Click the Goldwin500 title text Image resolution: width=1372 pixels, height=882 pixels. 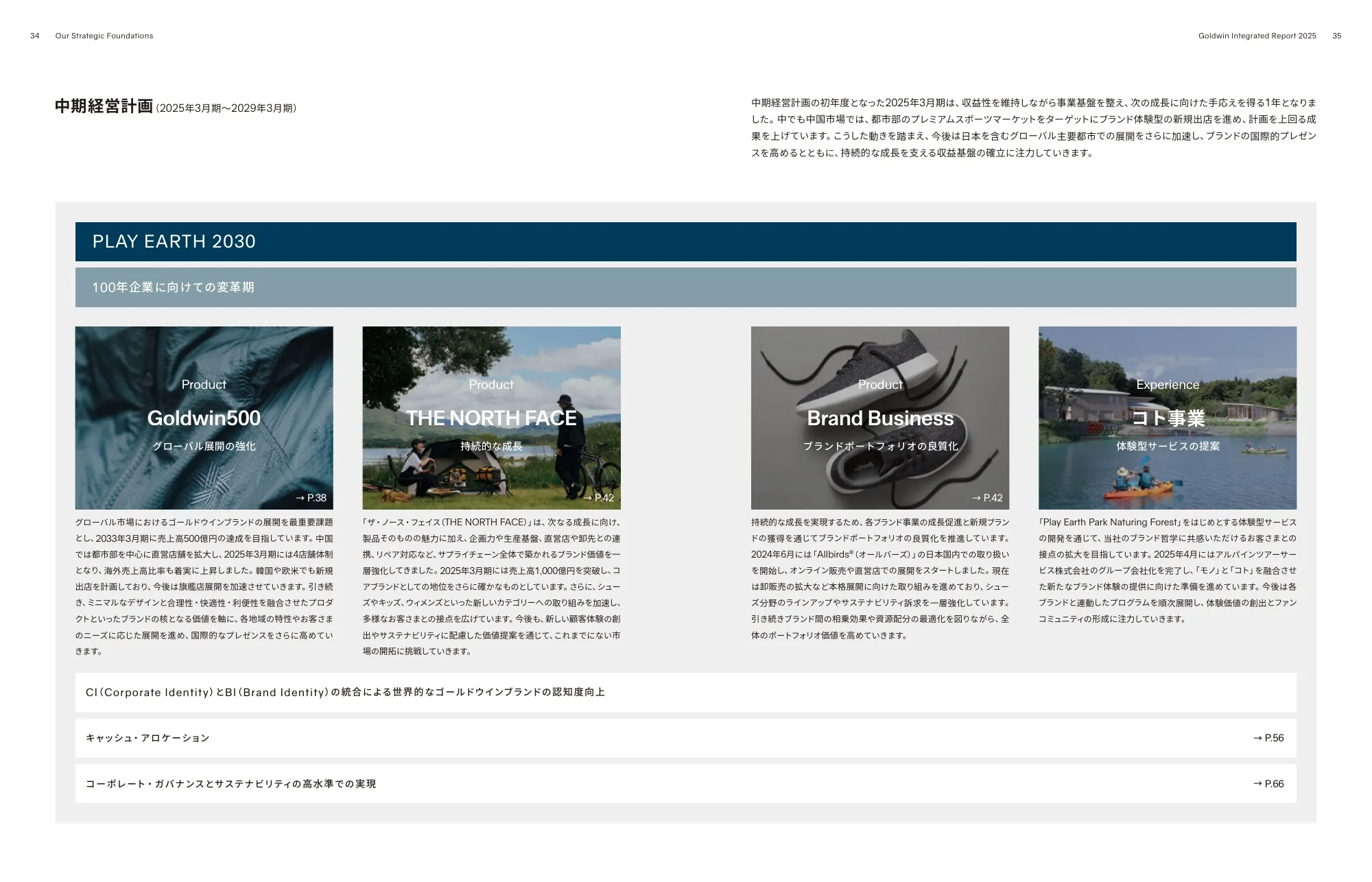click(204, 418)
